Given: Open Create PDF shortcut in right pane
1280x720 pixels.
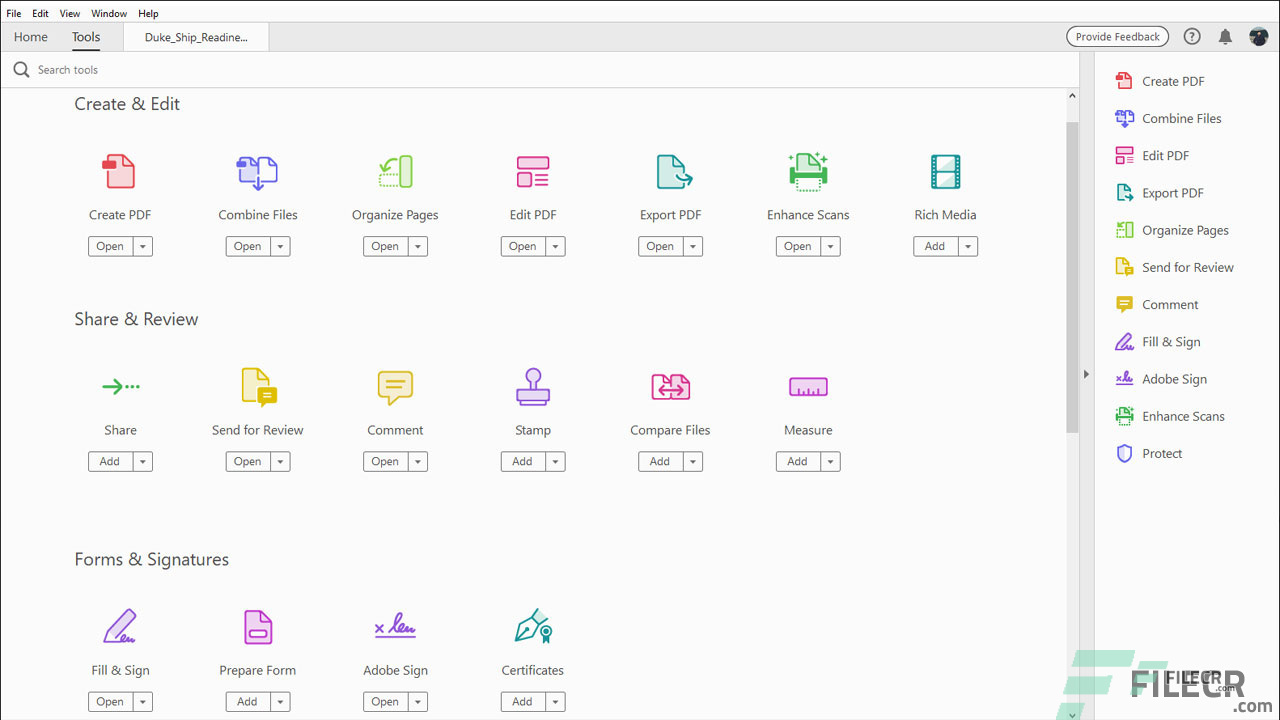Looking at the screenshot, I should 1160,81.
